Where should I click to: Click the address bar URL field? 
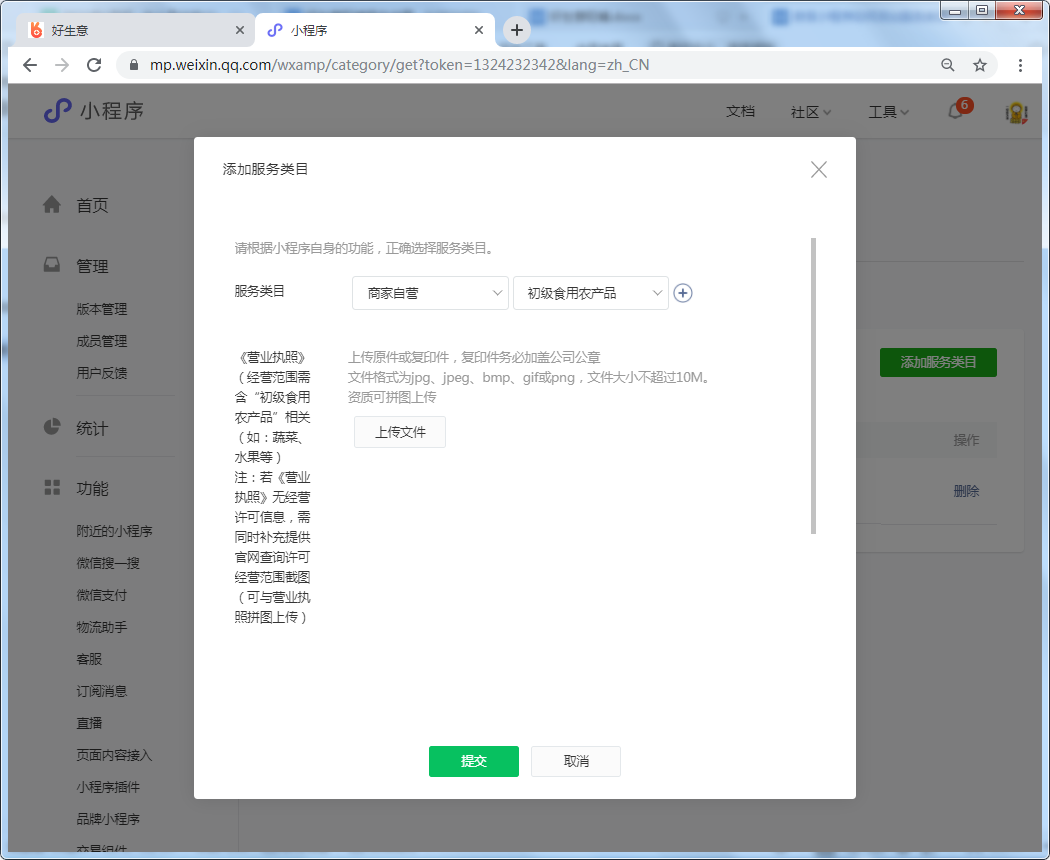pos(399,65)
